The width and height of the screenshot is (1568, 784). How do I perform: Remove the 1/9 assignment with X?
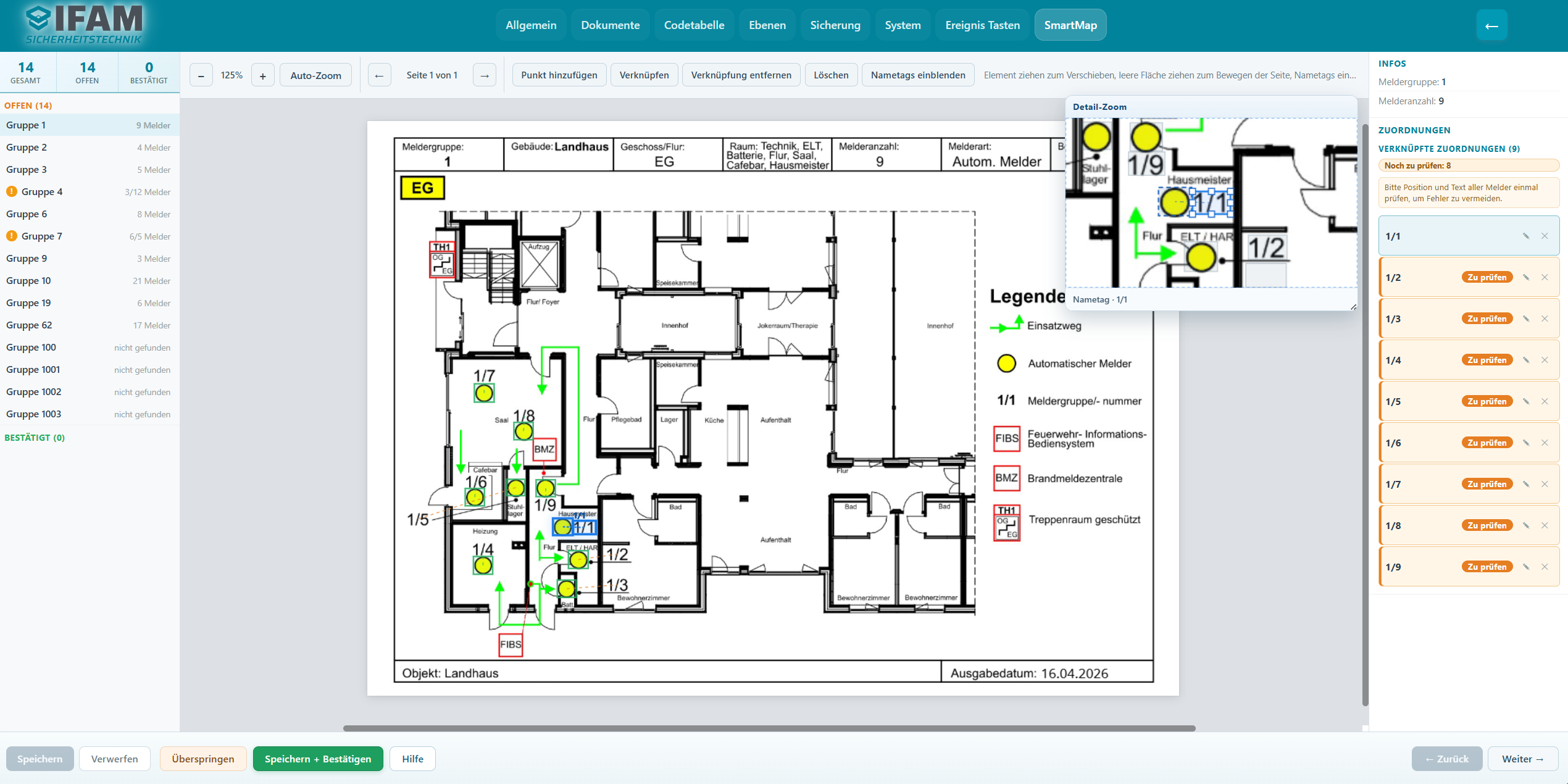click(1545, 567)
